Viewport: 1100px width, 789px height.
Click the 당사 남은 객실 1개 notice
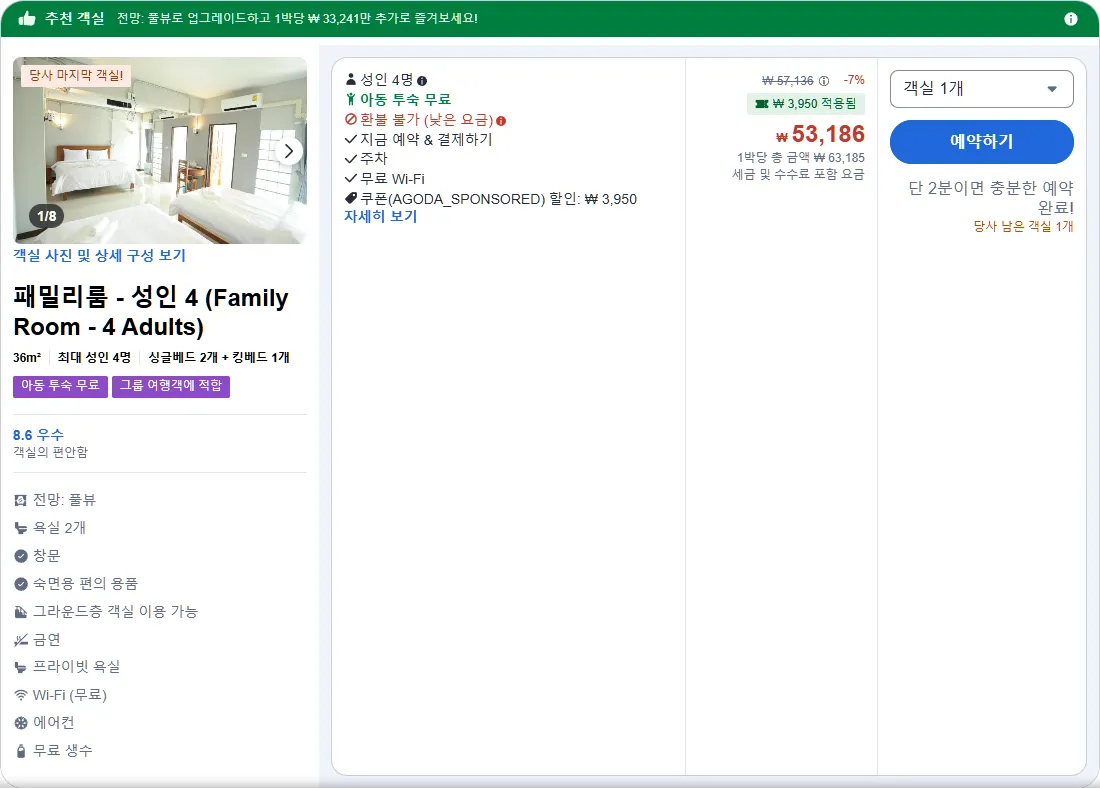click(1024, 227)
